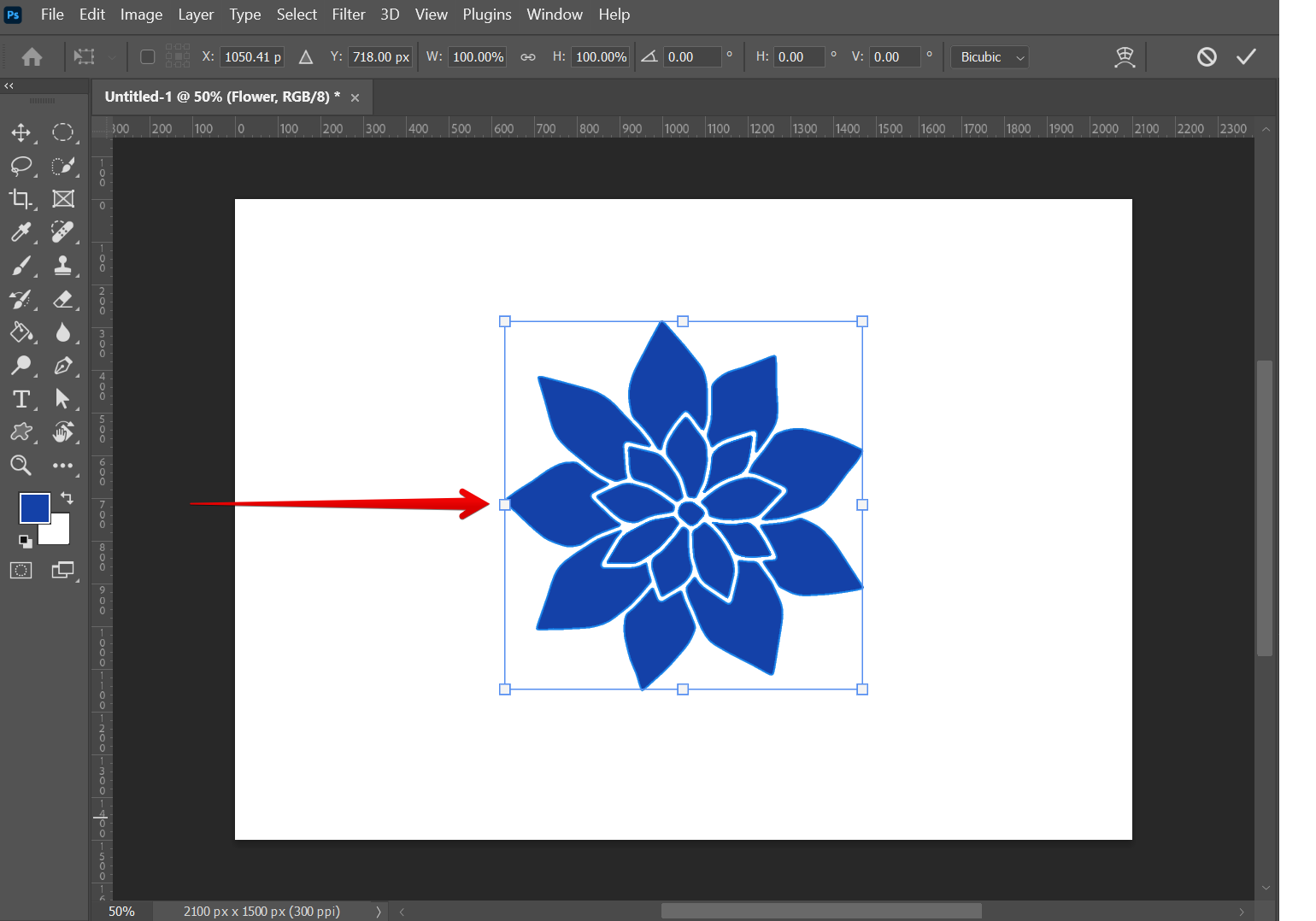This screenshot has width=1316, height=921.
Task: Open the Filter menu
Action: (348, 15)
